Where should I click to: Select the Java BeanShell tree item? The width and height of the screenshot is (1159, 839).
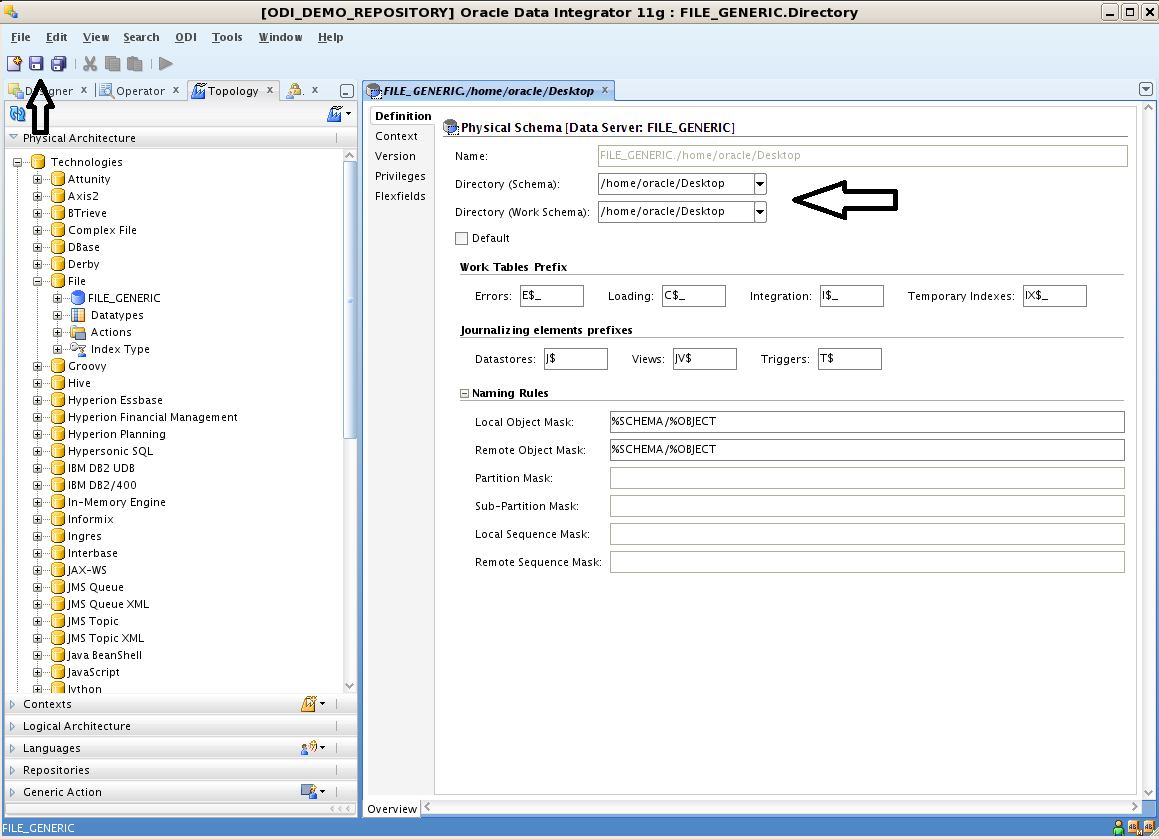click(x=105, y=655)
